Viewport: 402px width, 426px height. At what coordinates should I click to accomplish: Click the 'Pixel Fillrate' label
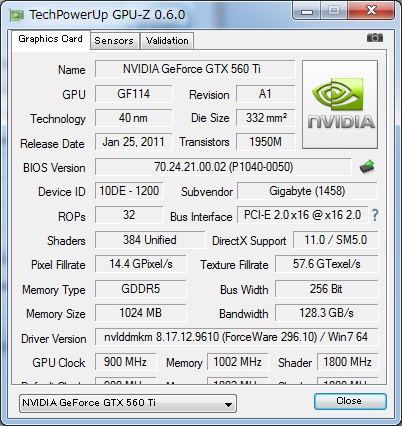(x=58, y=265)
